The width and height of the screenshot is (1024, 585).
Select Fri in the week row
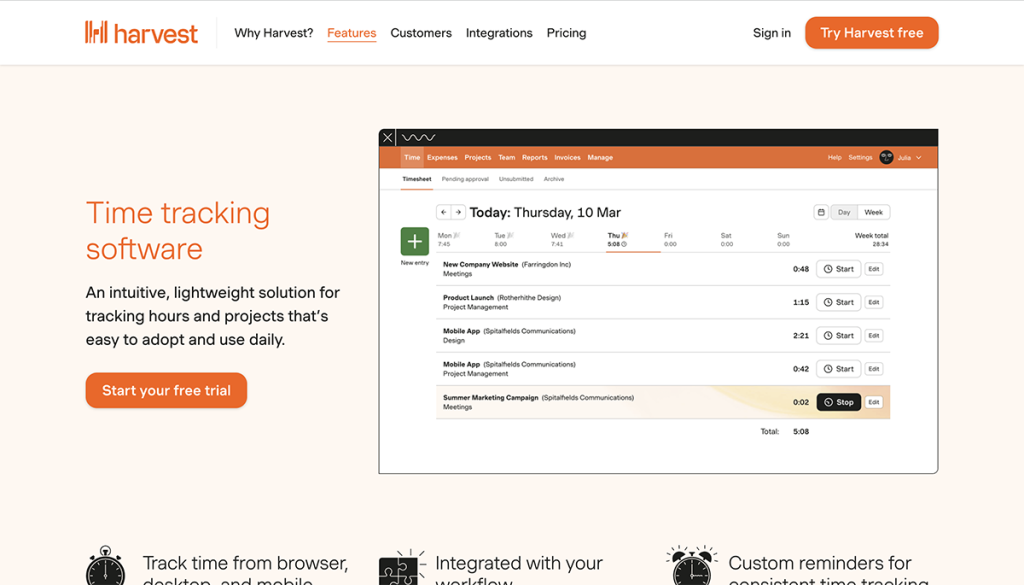pyautogui.click(x=670, y=240)
